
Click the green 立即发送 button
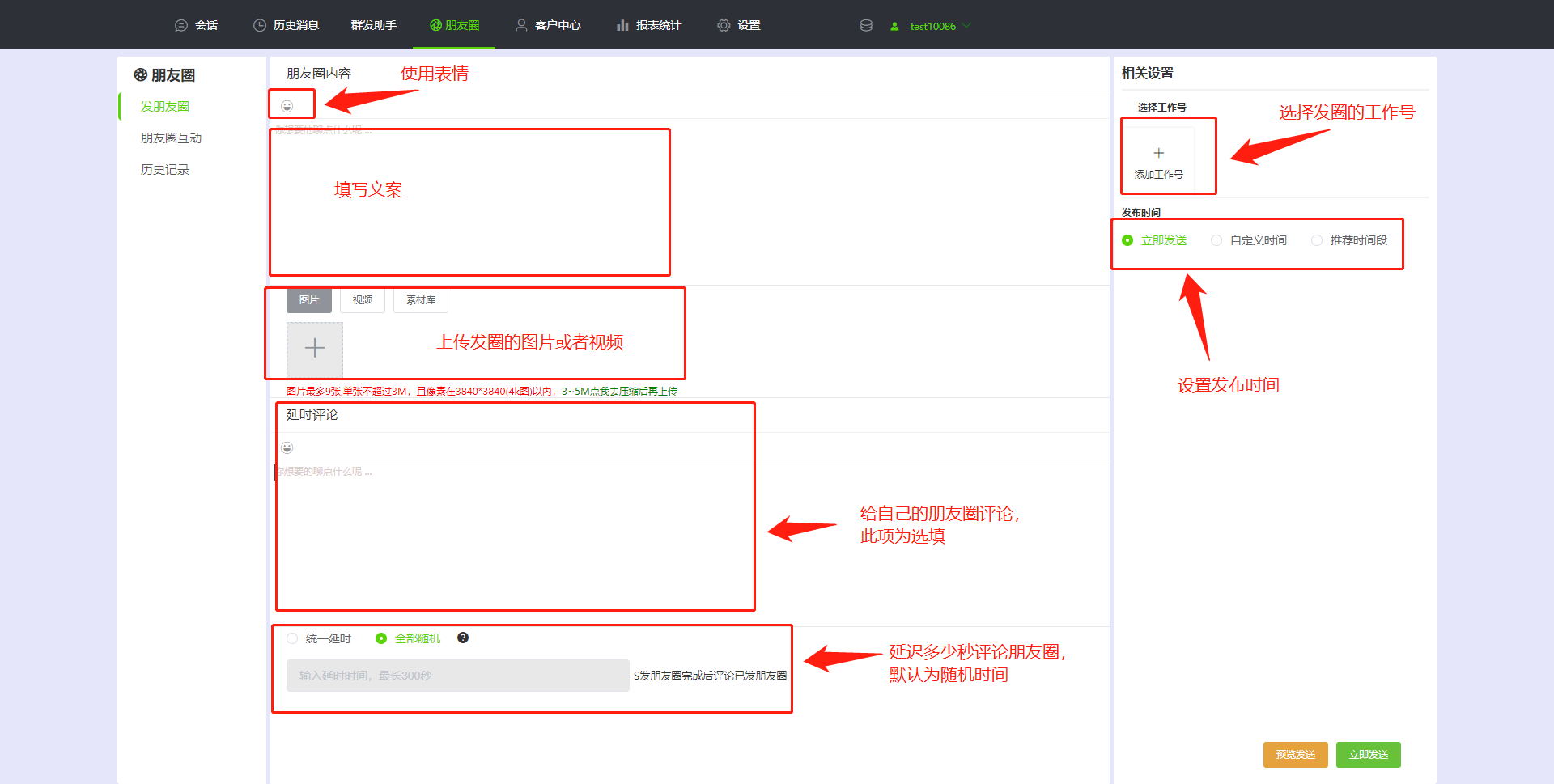(x=1369, y=755)
